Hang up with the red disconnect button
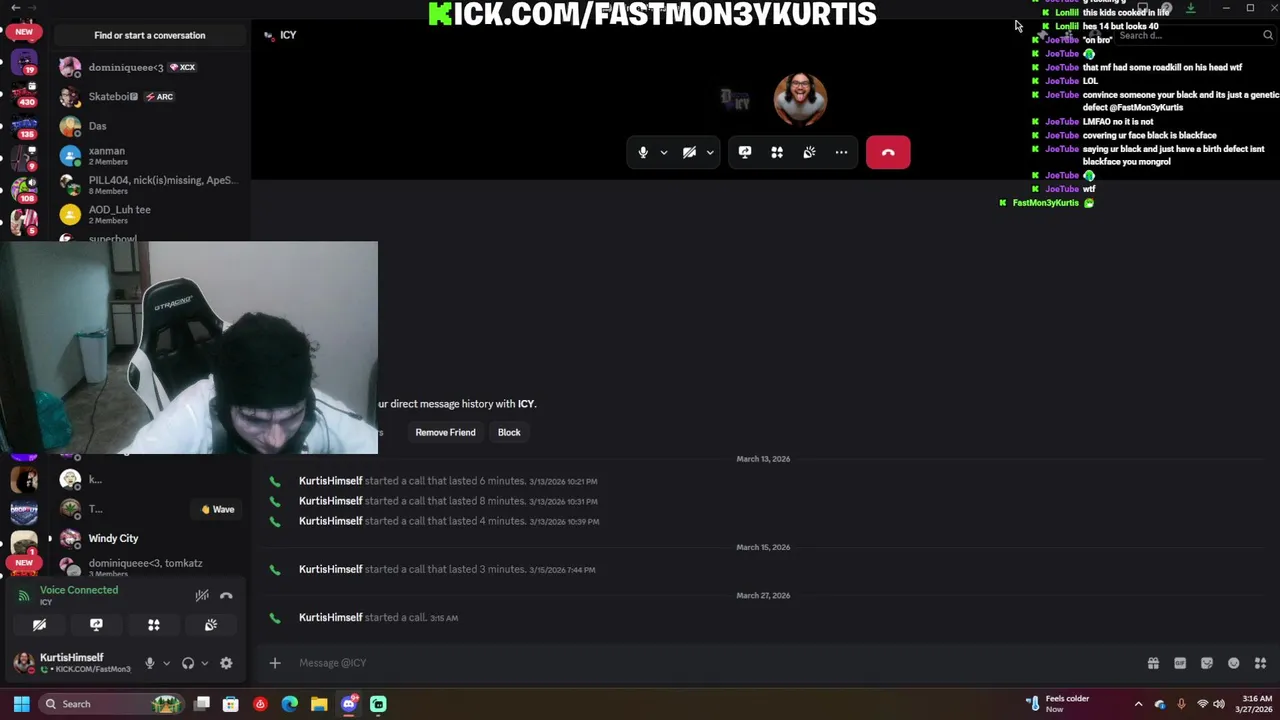This screenshot has height=720, width=1280. pyautogui.click(x=888, y=152)
